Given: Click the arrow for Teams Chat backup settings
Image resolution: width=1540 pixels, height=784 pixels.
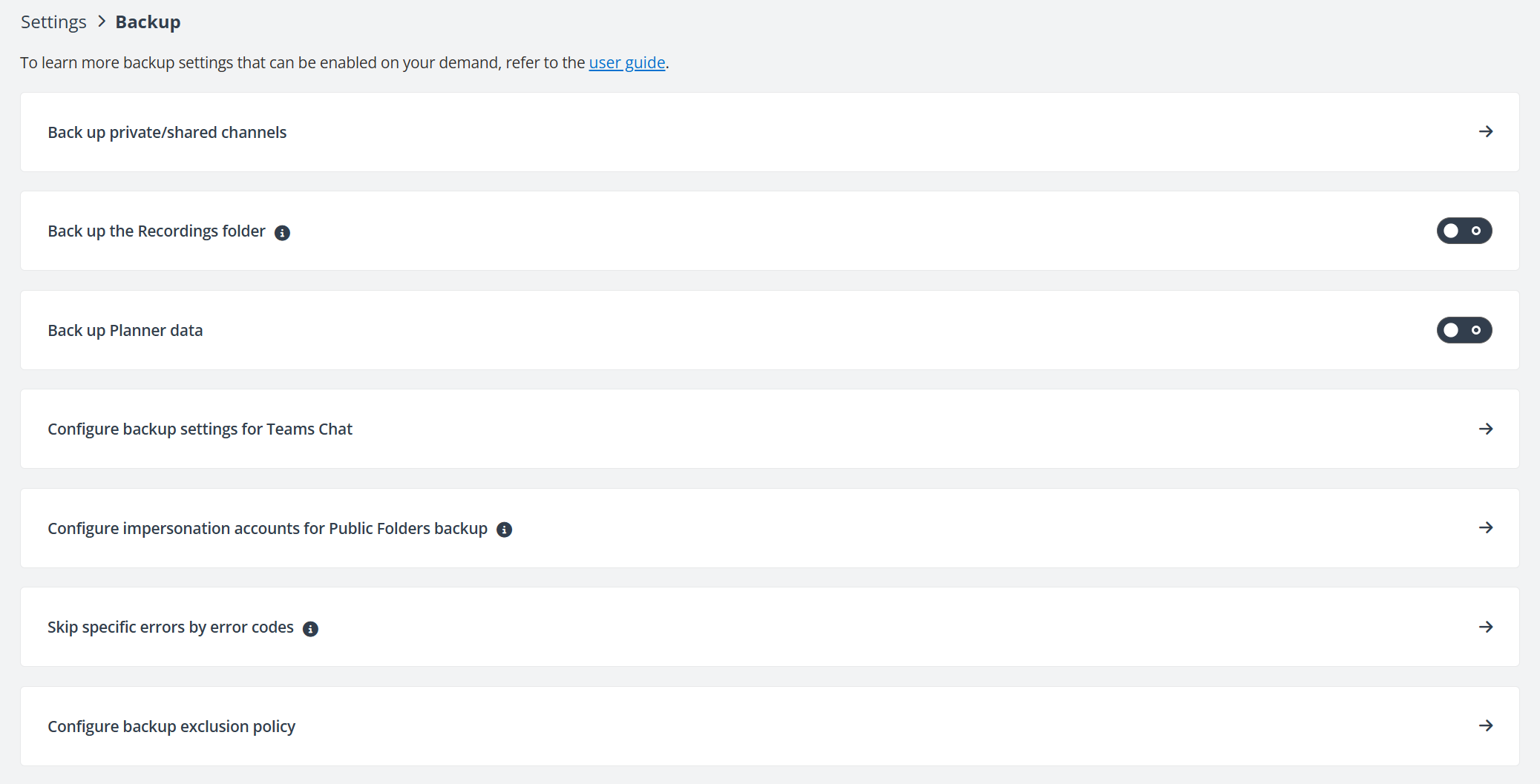Looking at the screenshot, I should pyautogui.click(x=1487, y=429).
